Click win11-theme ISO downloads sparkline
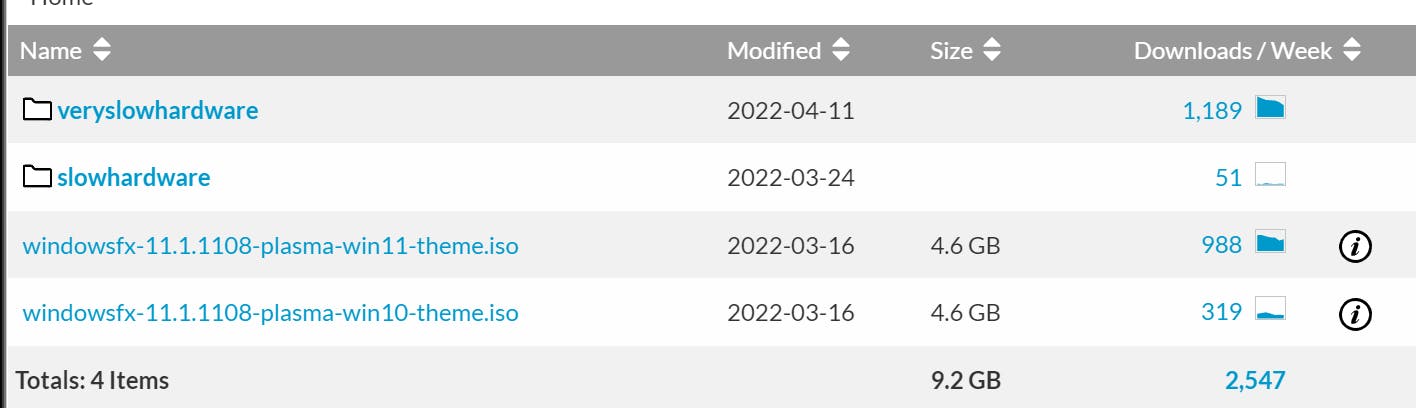Image resolution: width=1416 pixels, height=408 pixels. [x=1270, y=243]
